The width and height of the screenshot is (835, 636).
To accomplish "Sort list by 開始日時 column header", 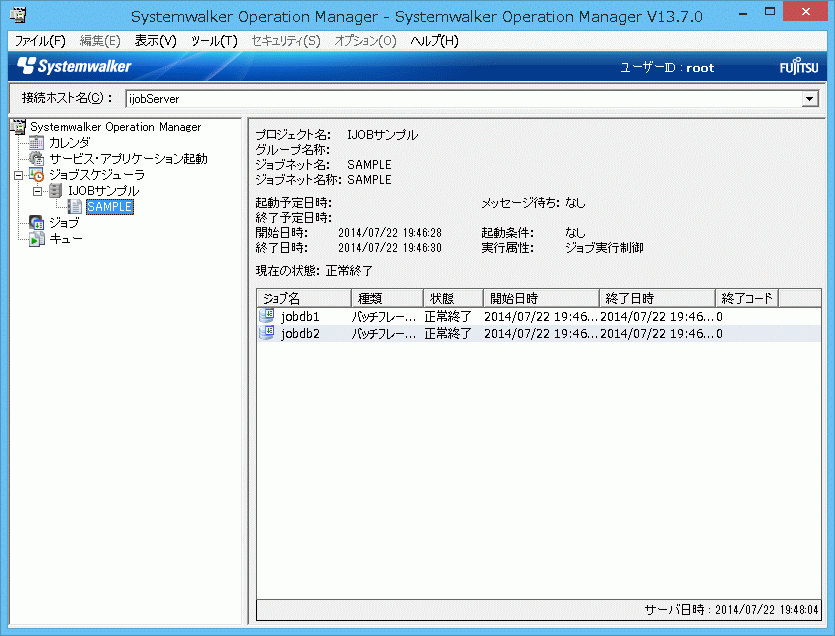I will pyautogui.click(x=540, y=298).
